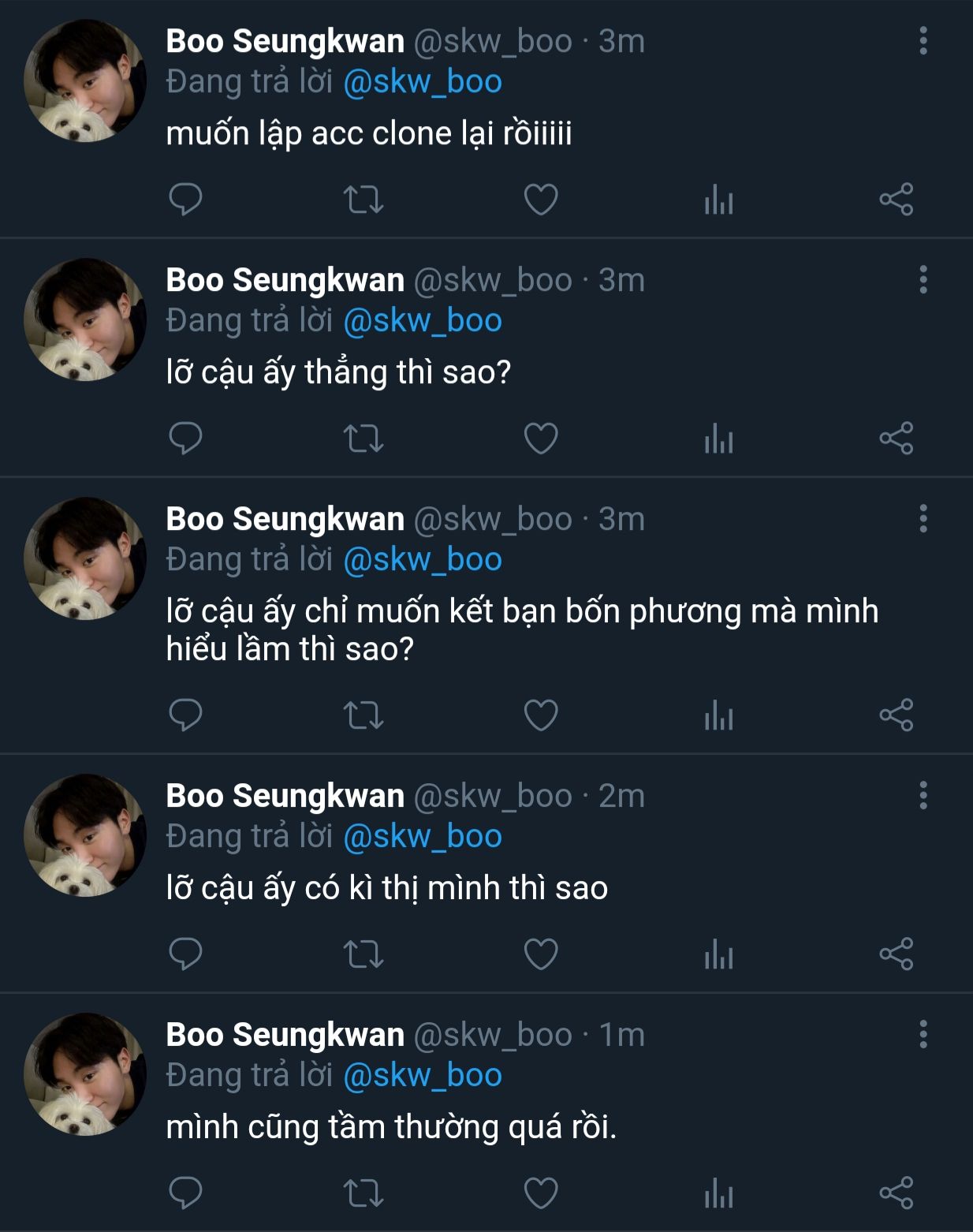The image size is (973, 1232).
Task: Reply to the "muốn lập acc clone" tweet
Action: [186, 200]
